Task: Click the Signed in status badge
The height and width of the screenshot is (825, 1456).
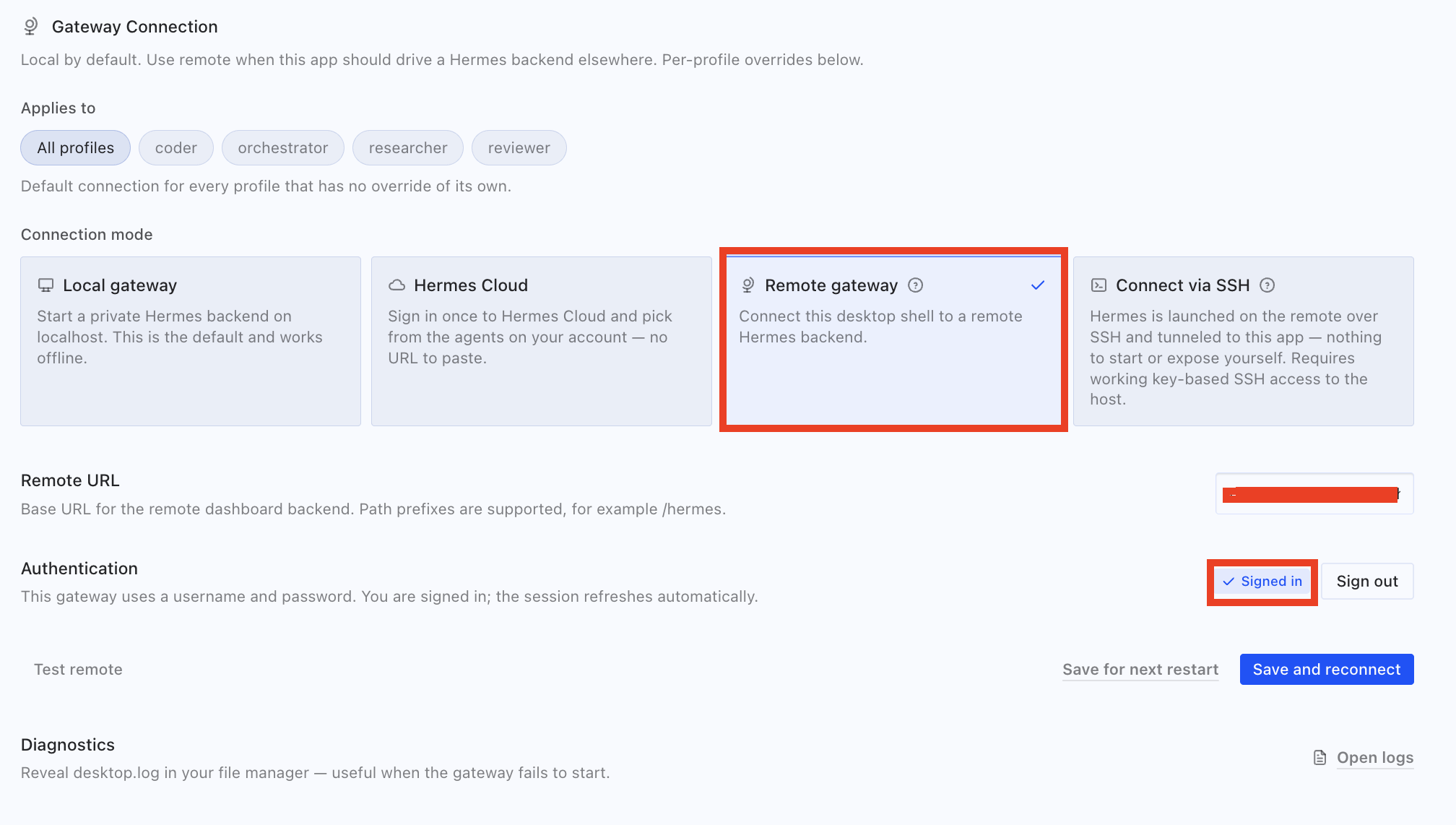Action: coord(1262,582)
